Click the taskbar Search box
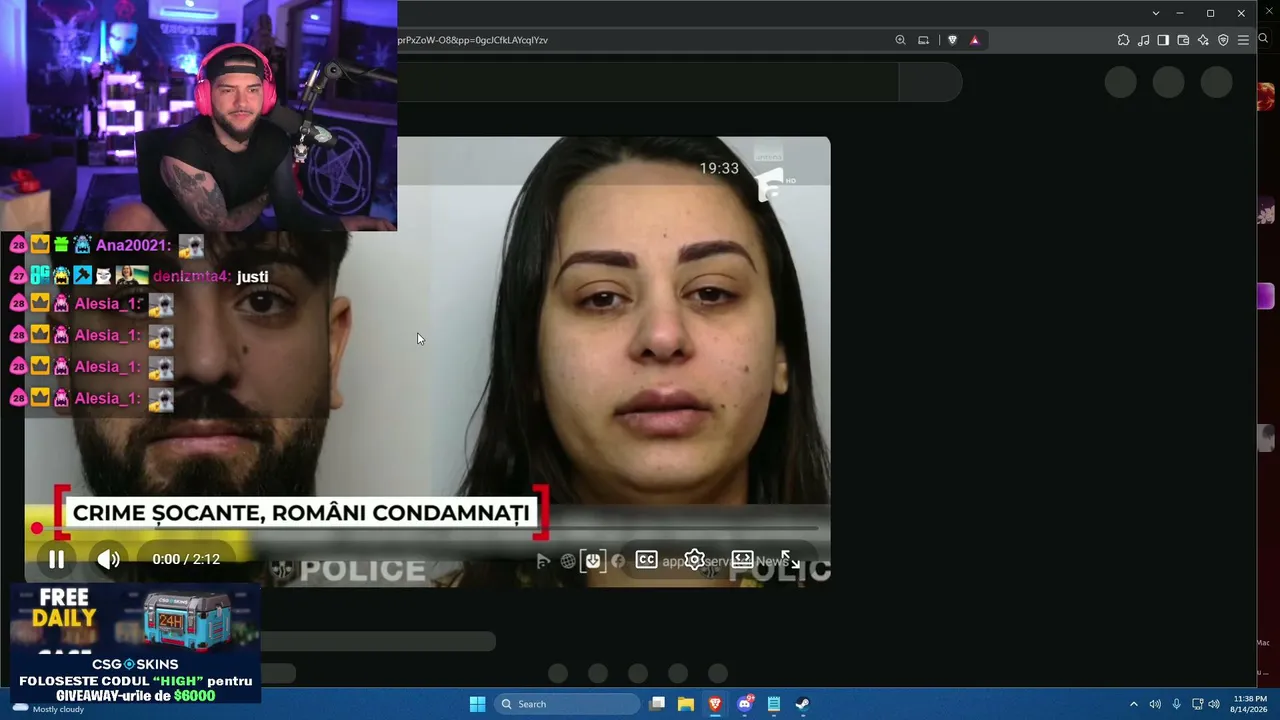Screen dimensions: 1280x720 [567, 704]
